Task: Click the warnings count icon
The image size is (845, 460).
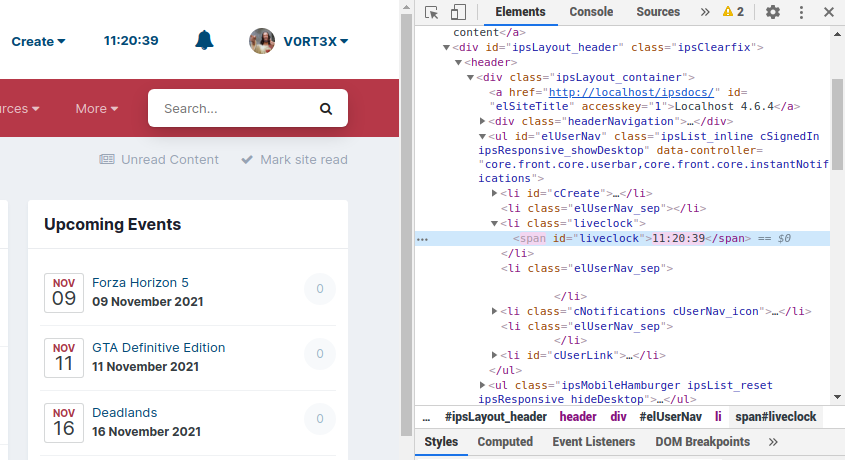Action: 733,12
